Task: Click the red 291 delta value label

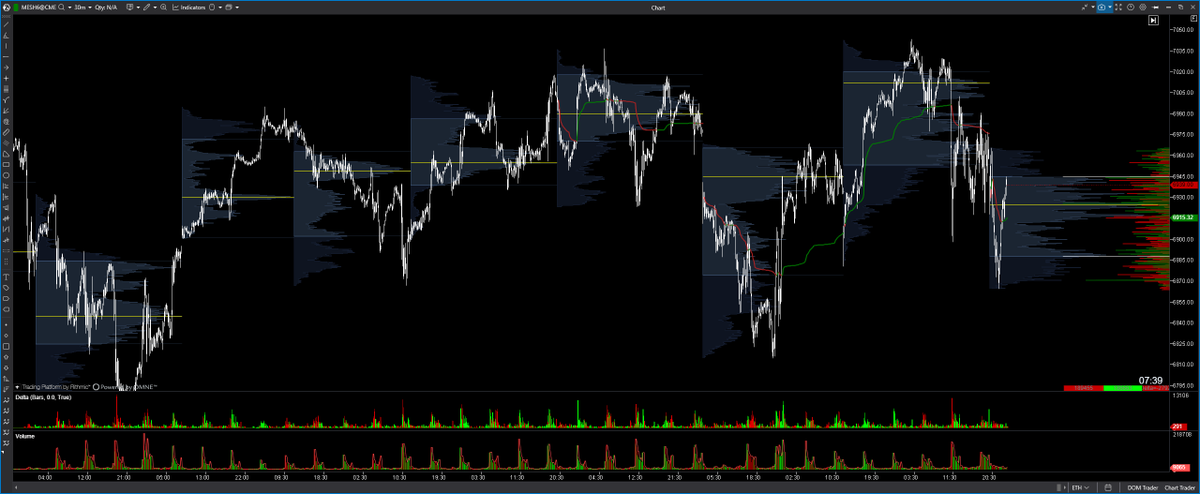Action: coord(1177,427)
